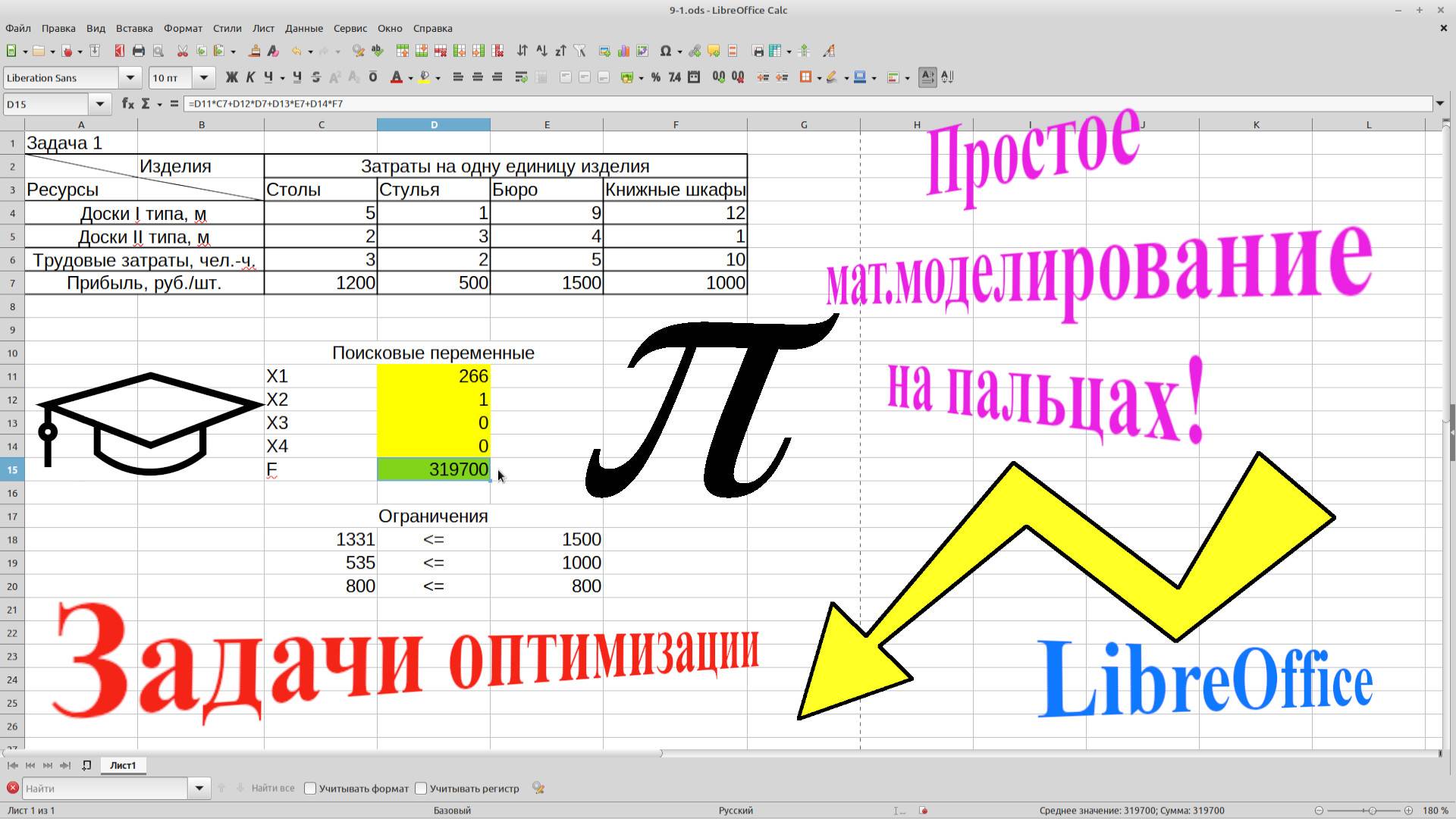Screen dimensions: 1456x819
Task: Expand the font color dropdown arrow
Action: click(x=410, y=77)
